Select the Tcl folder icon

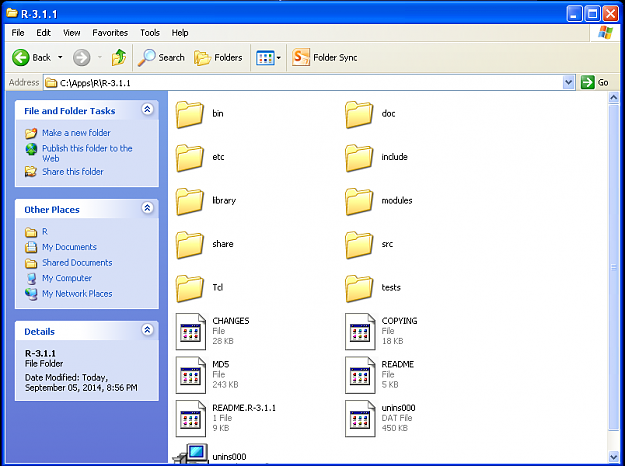pos(190,288)
